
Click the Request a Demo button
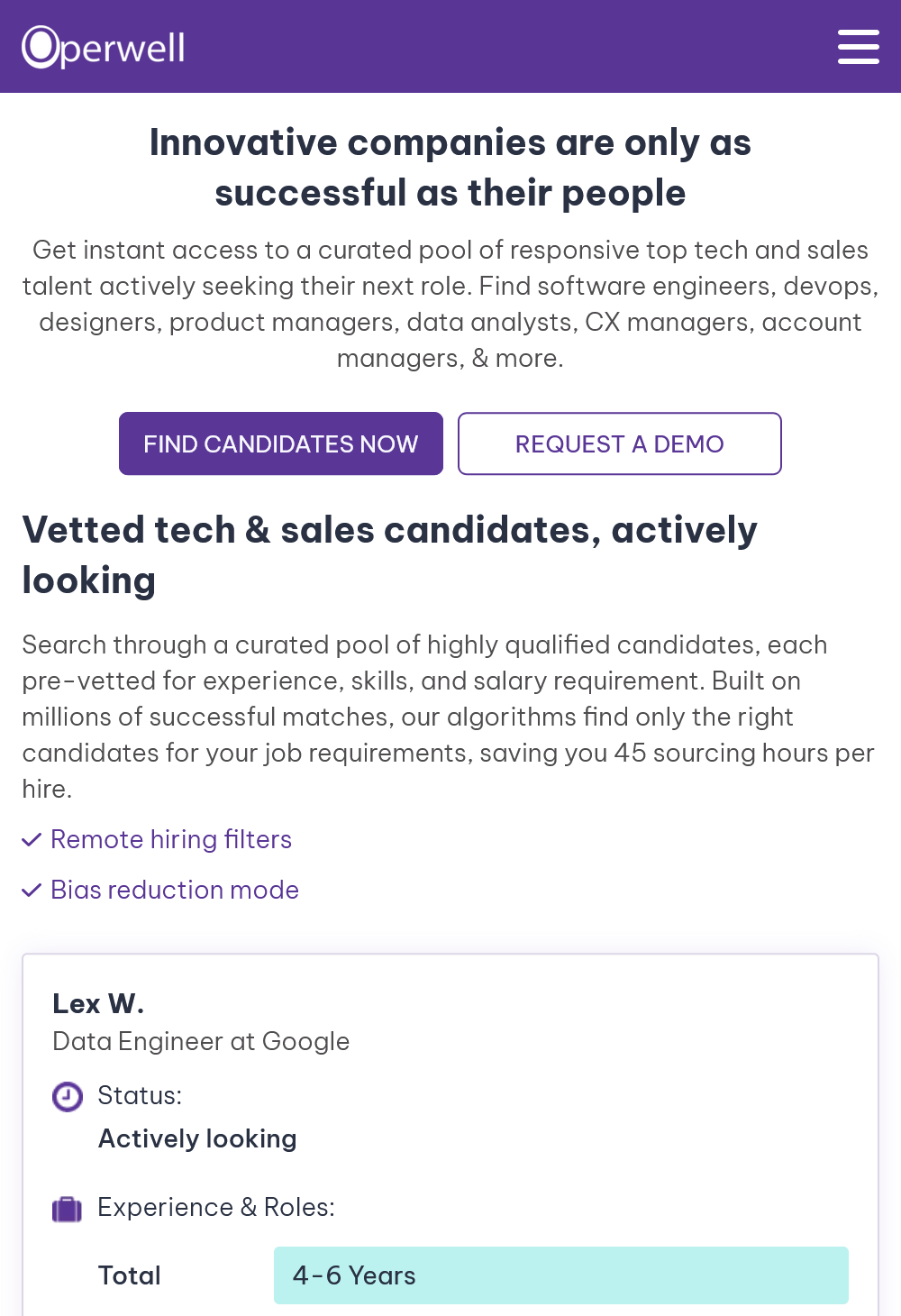pyautogui.click(x=620, y=443)
